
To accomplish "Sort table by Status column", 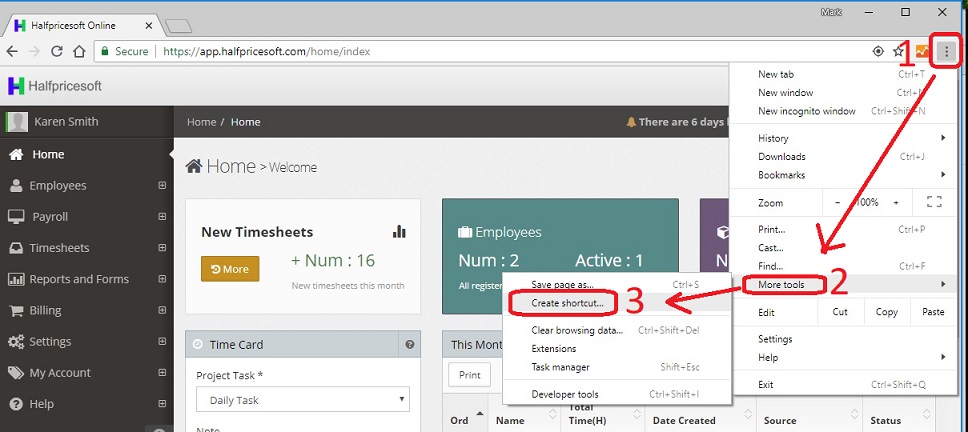I will [898, 420].
